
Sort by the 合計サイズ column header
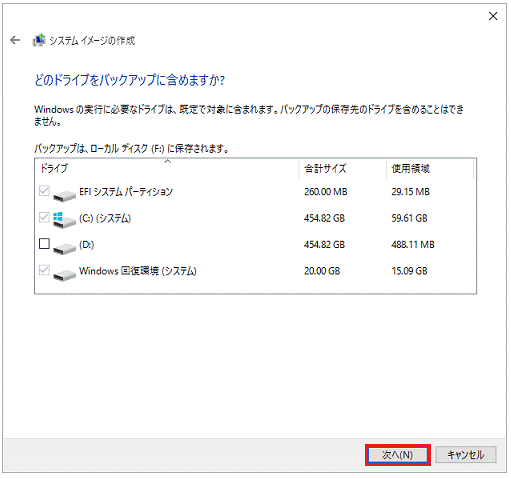coord(343,169)
